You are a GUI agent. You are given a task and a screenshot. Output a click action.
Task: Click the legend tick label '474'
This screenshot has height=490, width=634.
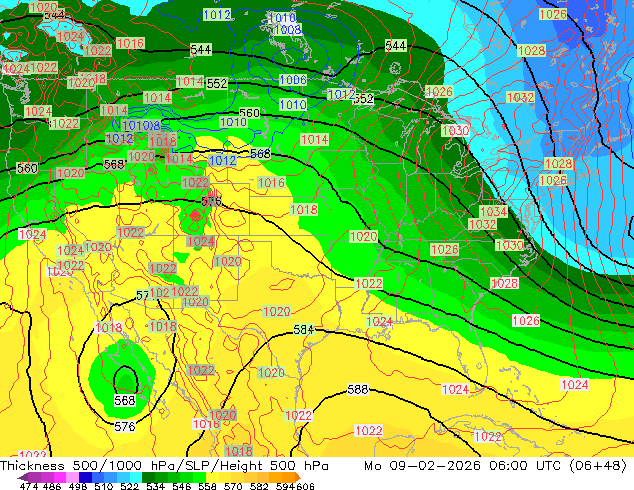click(29, 486)
